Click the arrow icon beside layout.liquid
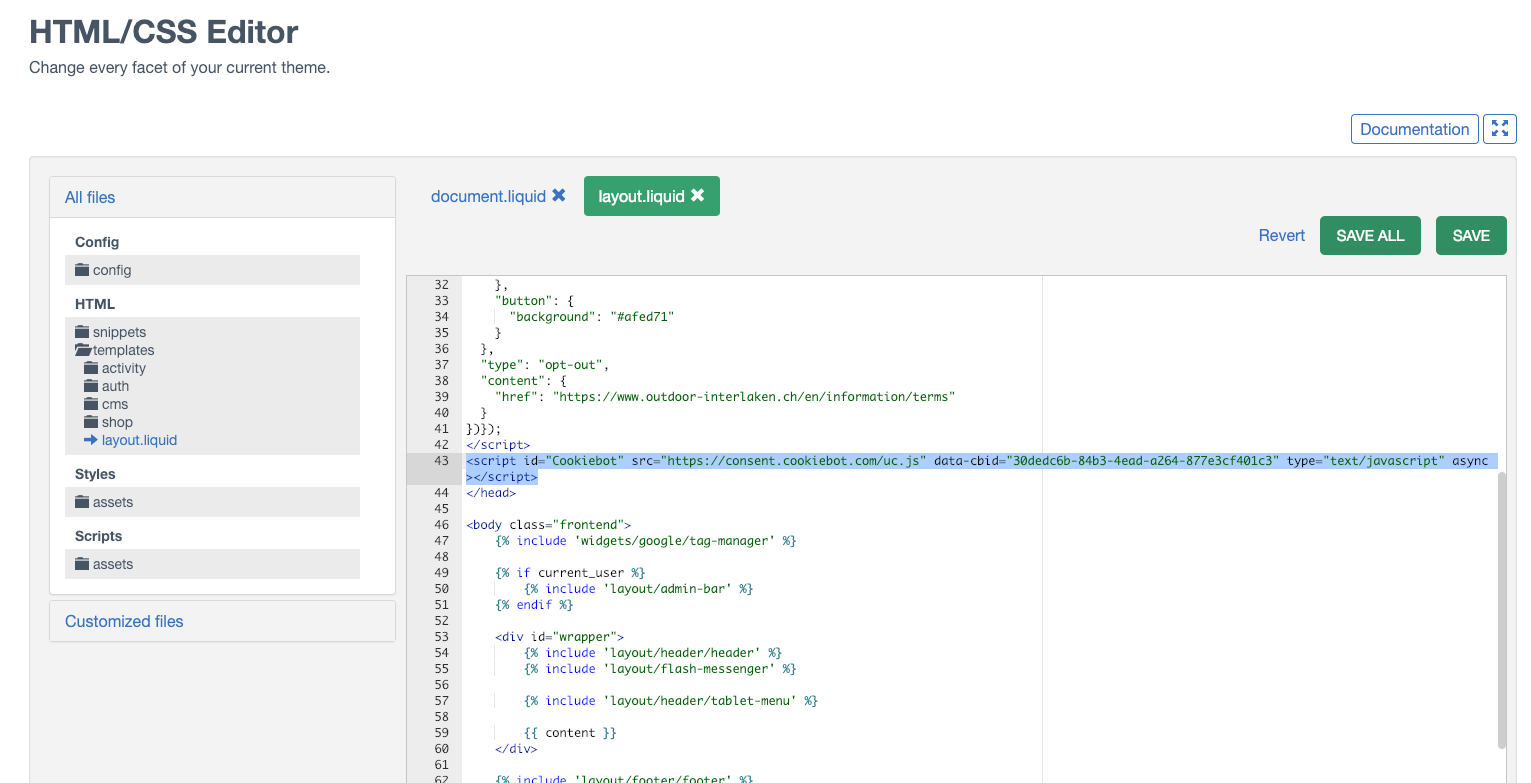Viewport: 1531px width, 783px height. tap(91, 440)
